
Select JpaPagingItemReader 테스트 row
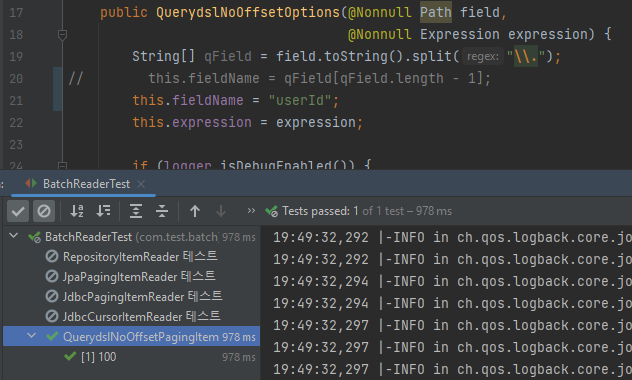click(131, 276)
